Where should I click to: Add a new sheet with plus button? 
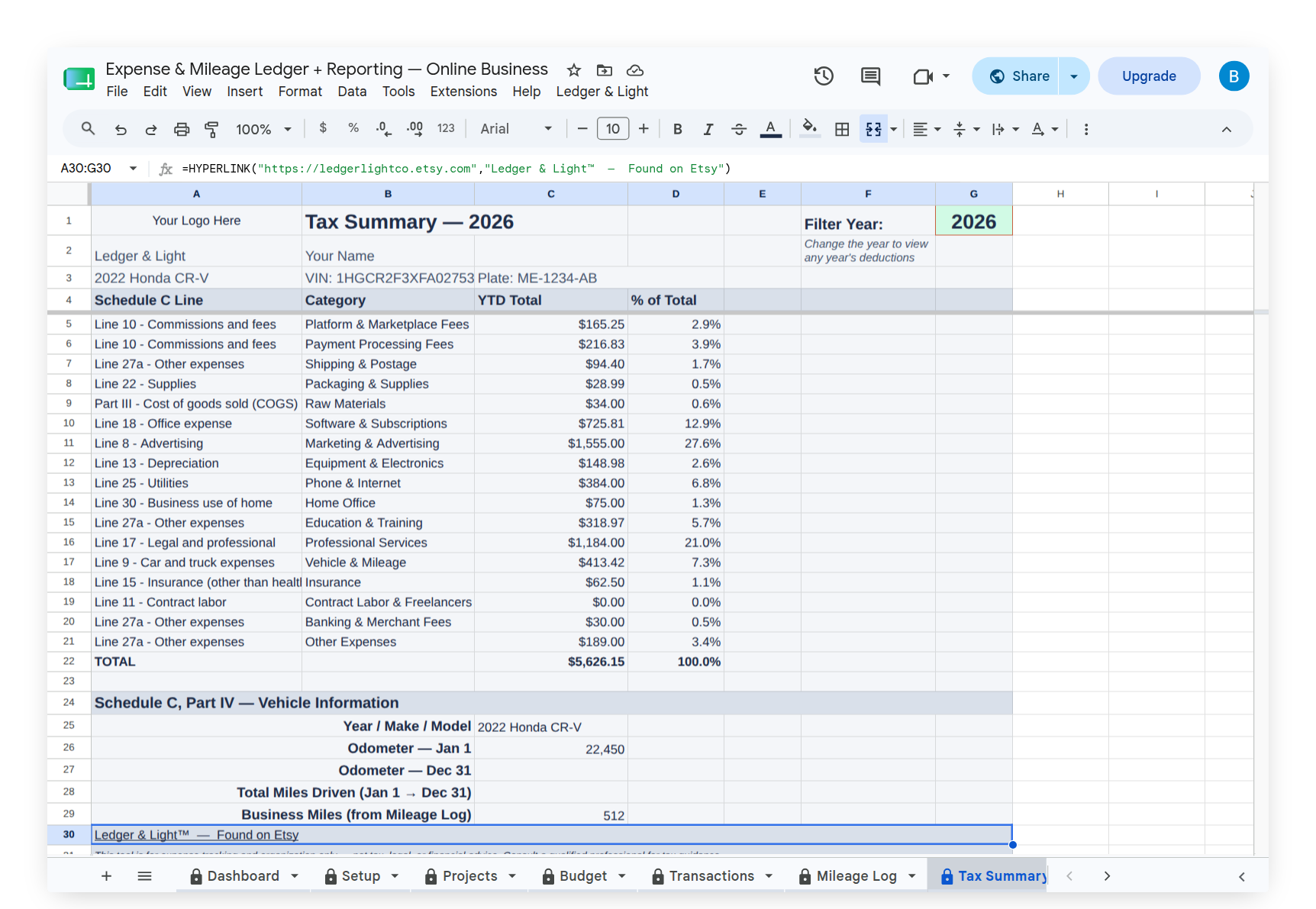(107, 876)
